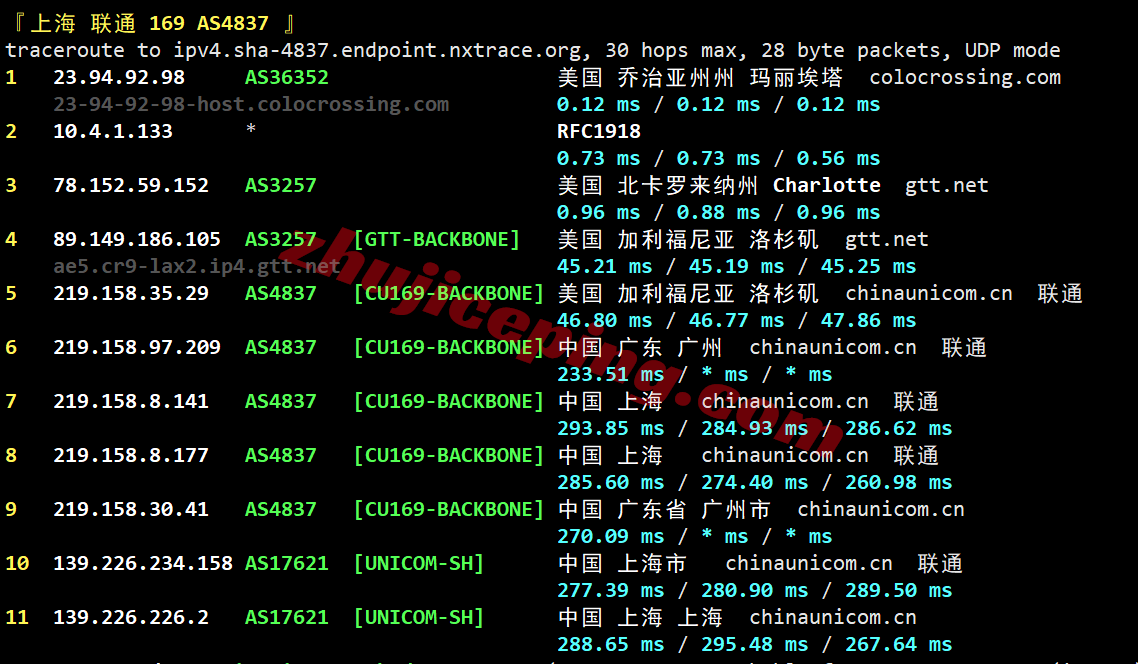The image size is (1138, 664).
Task: Click the reverse DNS name 23-94-92-98-host.colocrossing.com
Action: click(x=251, y=104)
